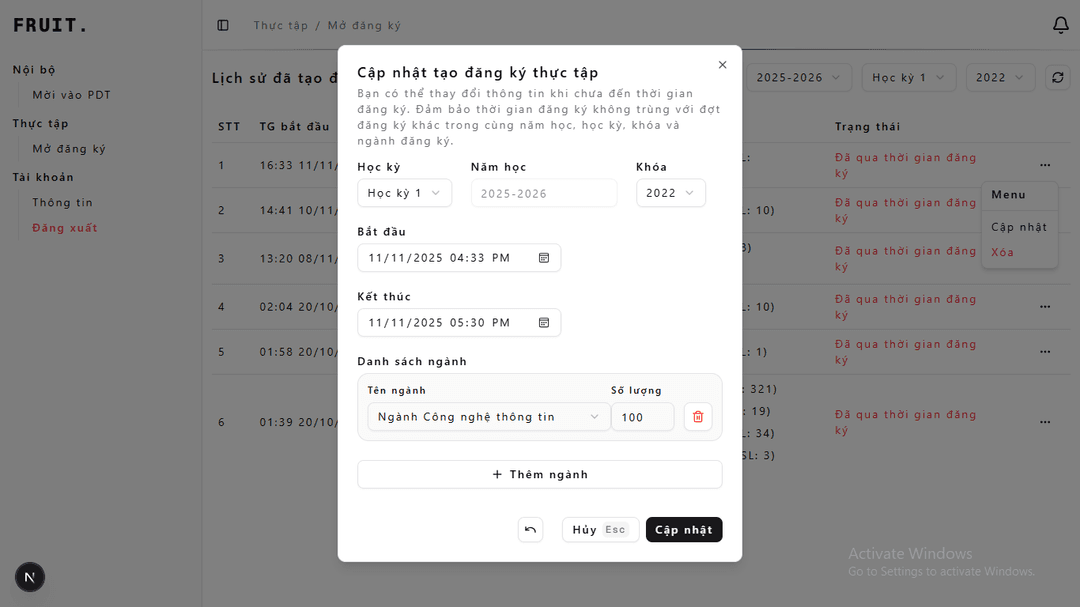1080x607 pixels.
Task: Toggle the sidebar panel icon
Action: [x=223, y=25]
